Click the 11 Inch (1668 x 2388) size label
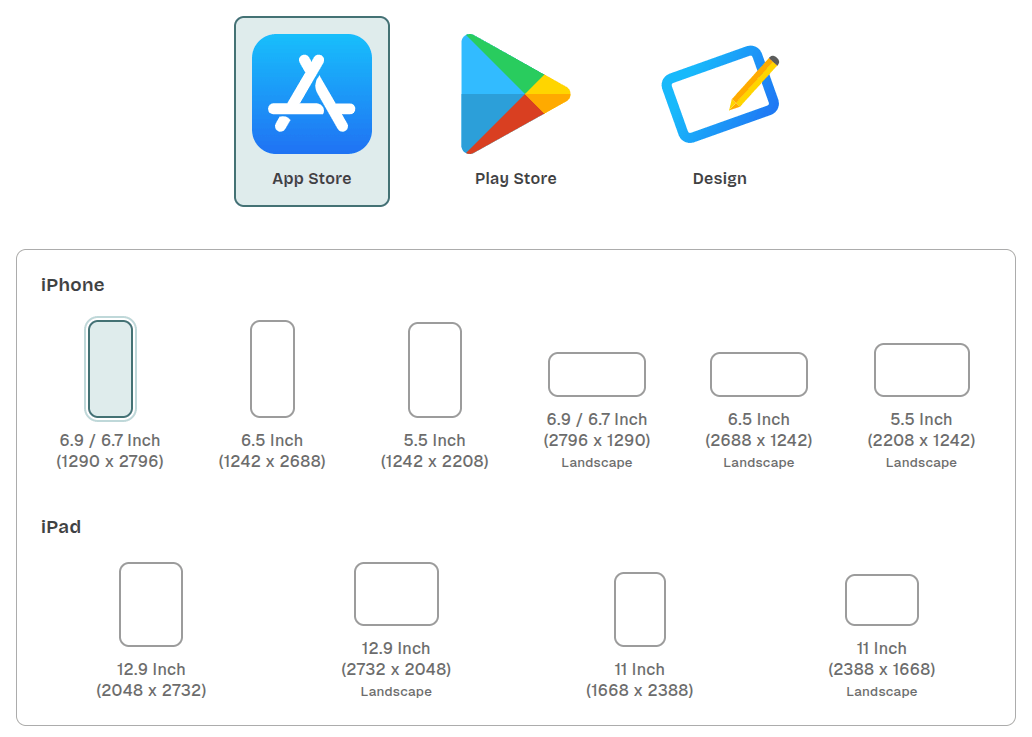 tap(640, 679)
